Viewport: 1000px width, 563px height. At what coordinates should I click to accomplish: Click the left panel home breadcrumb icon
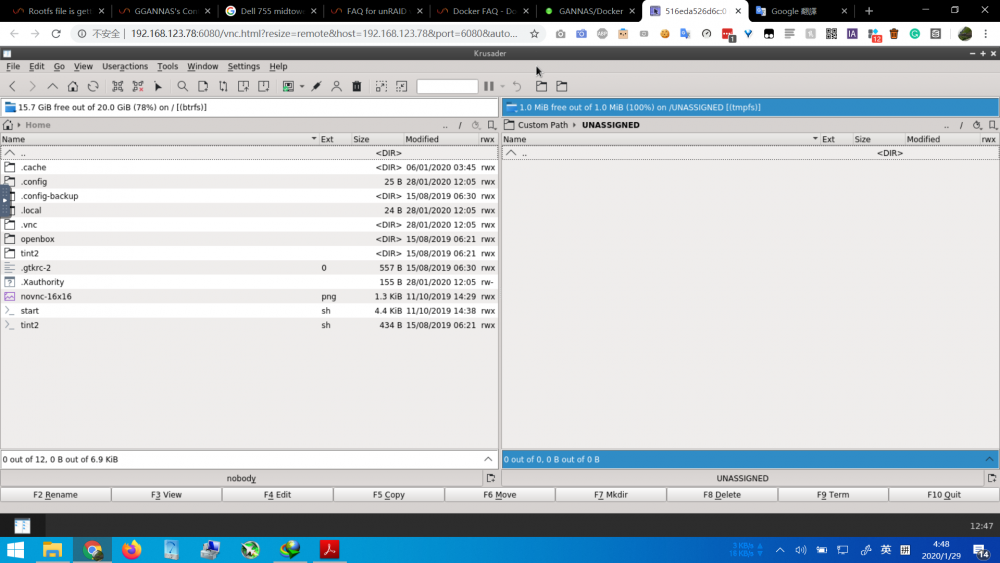(8, 125)
